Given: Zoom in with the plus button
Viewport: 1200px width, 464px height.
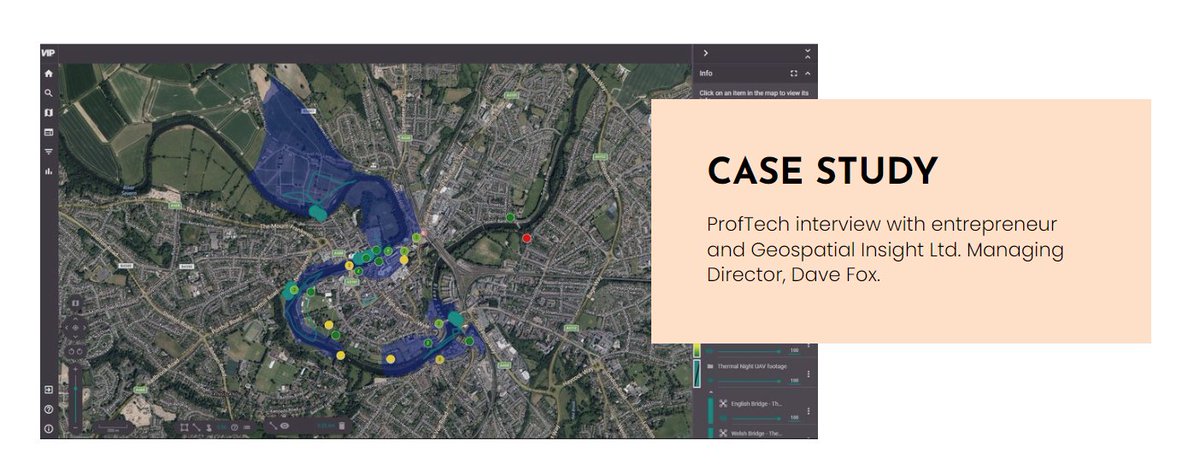Looking at the screenshot, I should coord(75,369).
